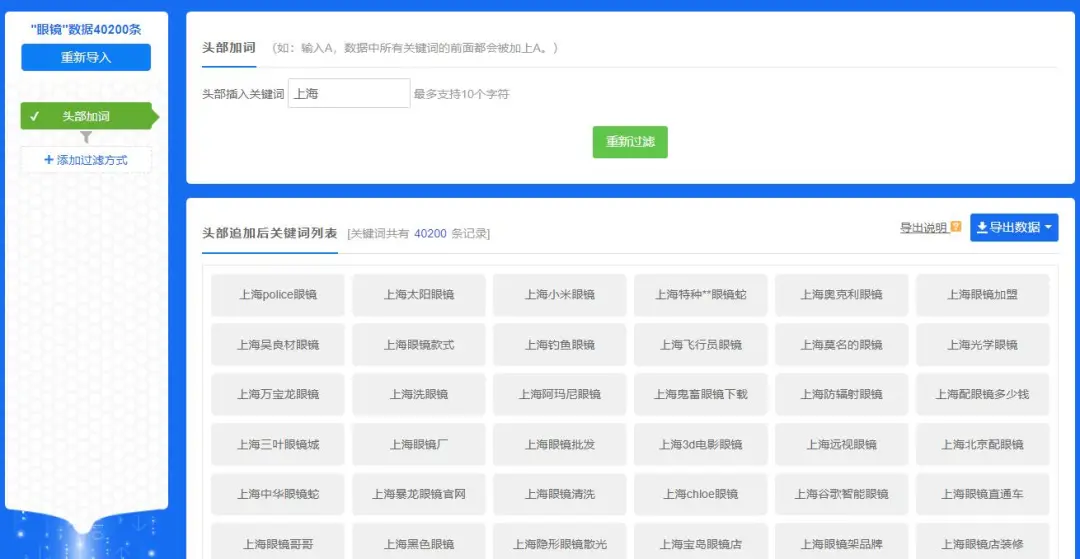Click keyword 上海眼镜架品牌
Viewport: 1080px width, 559px height.
pos(842,542)
